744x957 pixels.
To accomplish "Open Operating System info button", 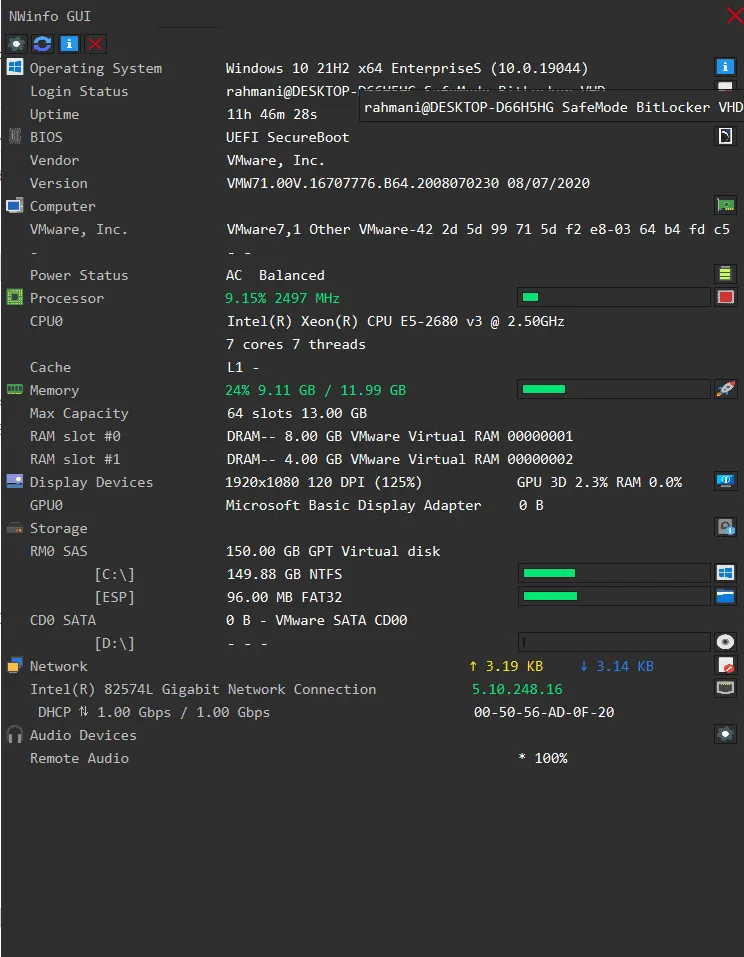I will (725, 67).
